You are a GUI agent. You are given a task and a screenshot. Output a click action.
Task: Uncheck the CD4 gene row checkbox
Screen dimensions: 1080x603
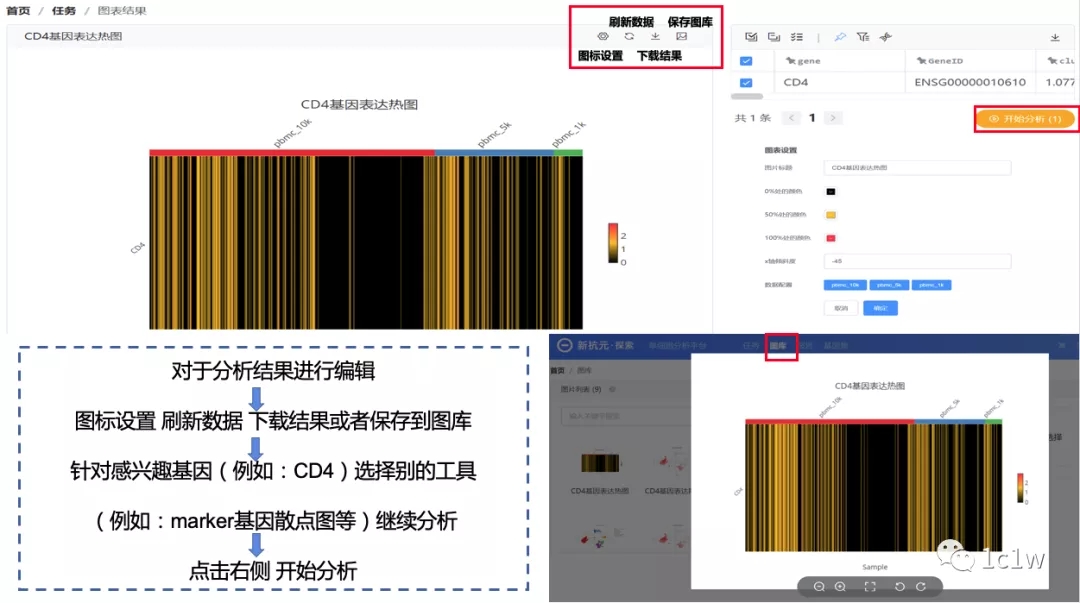click(x=746, y=83)
